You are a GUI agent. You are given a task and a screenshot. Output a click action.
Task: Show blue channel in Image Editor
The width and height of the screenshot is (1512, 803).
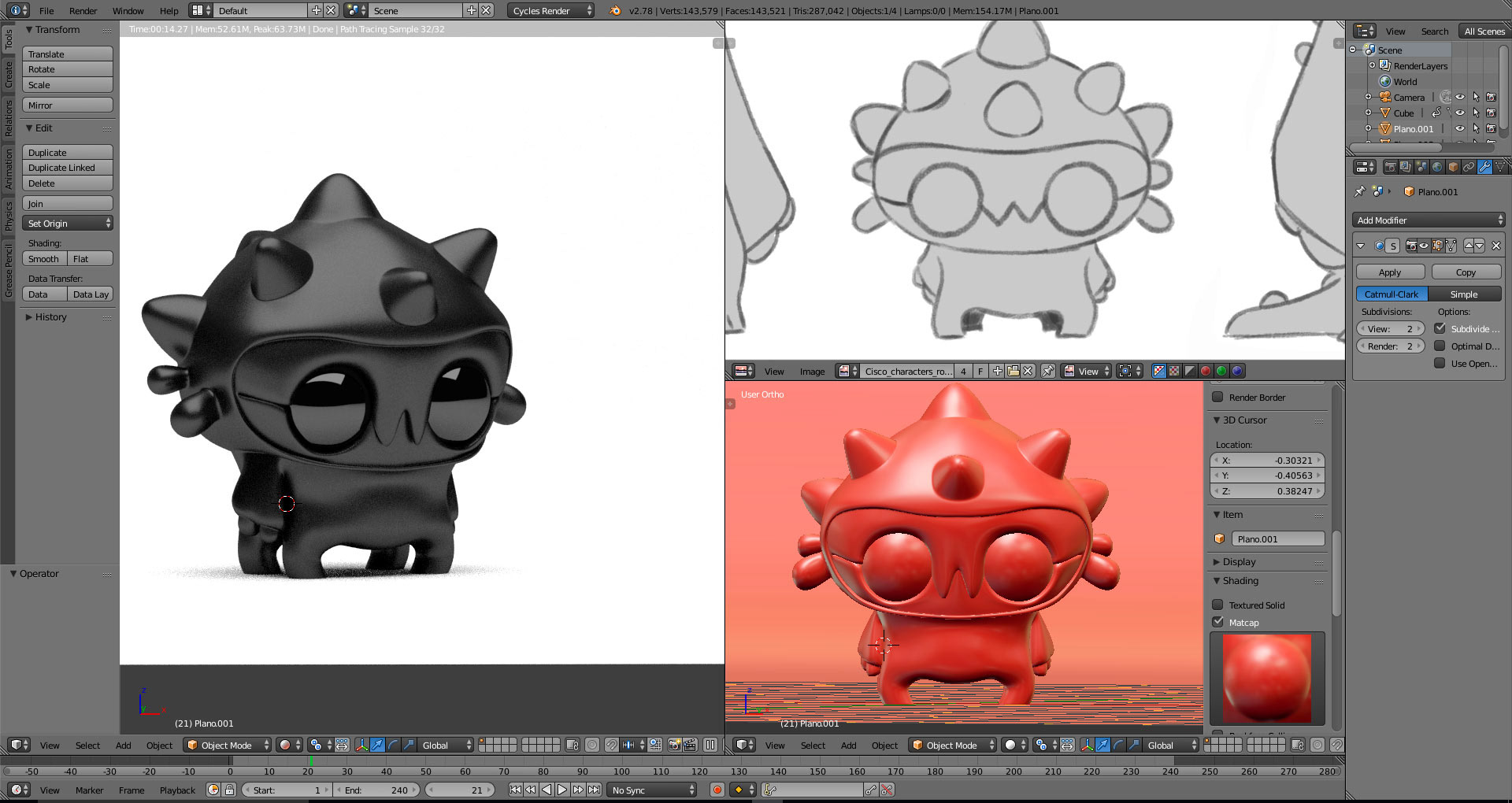coord(1237,371)
